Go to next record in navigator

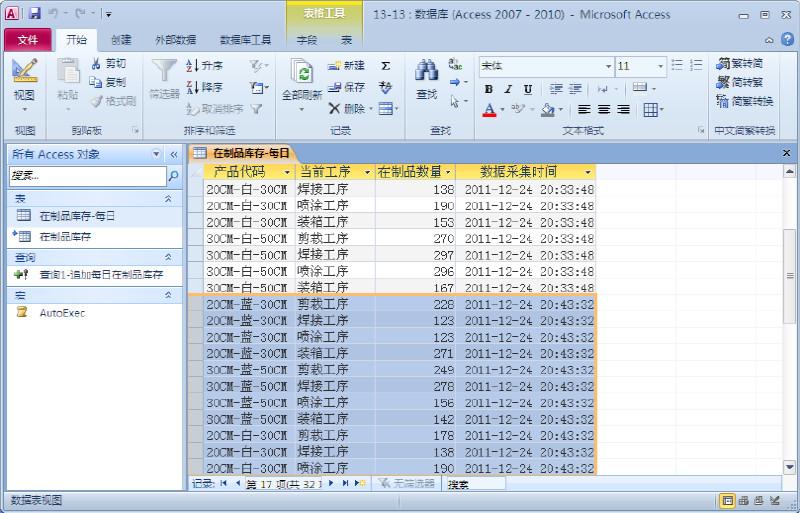tap(331, 483)
